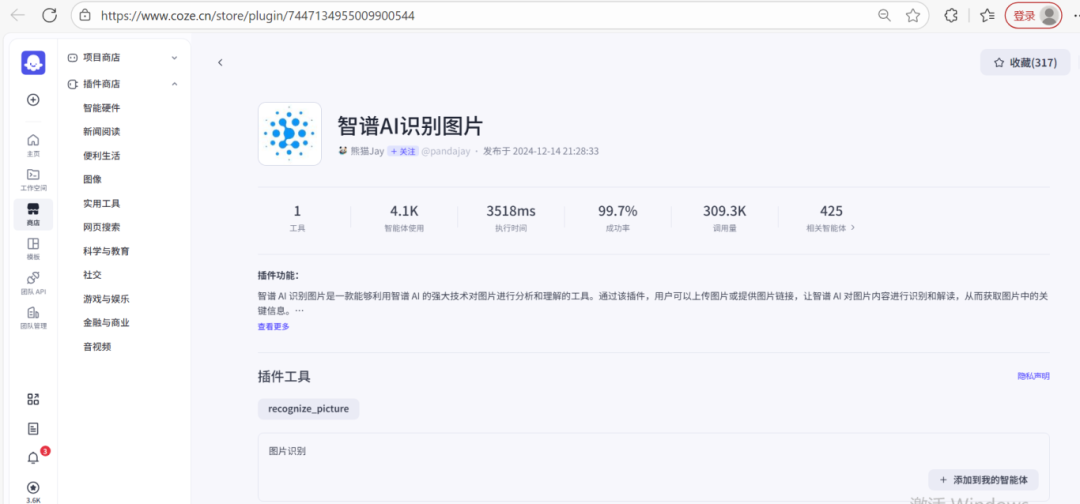Select 图像 category
Viewport: 1080px width, 504px height.
tap(92, 180)
